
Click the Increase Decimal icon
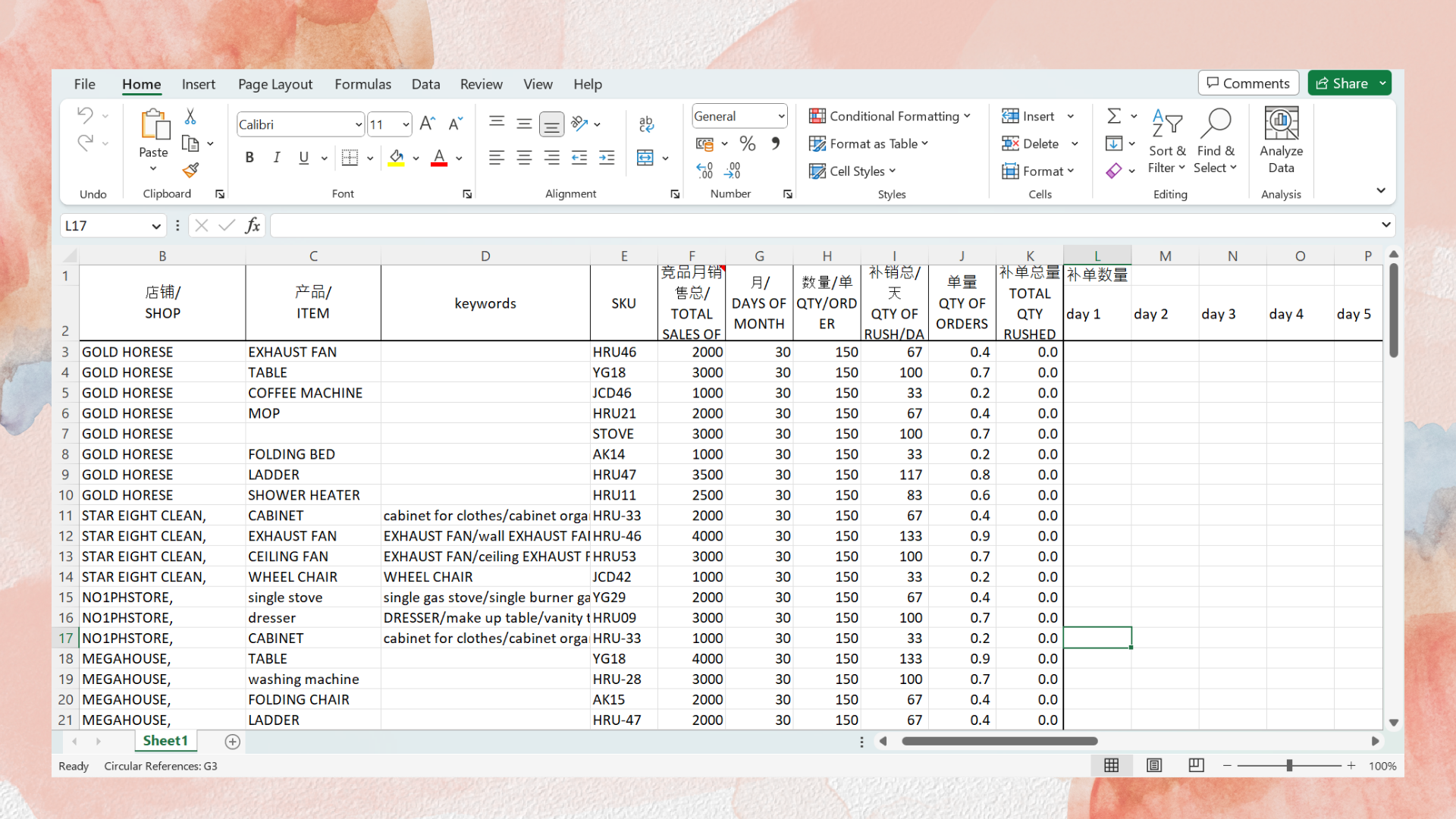point(704,171)
